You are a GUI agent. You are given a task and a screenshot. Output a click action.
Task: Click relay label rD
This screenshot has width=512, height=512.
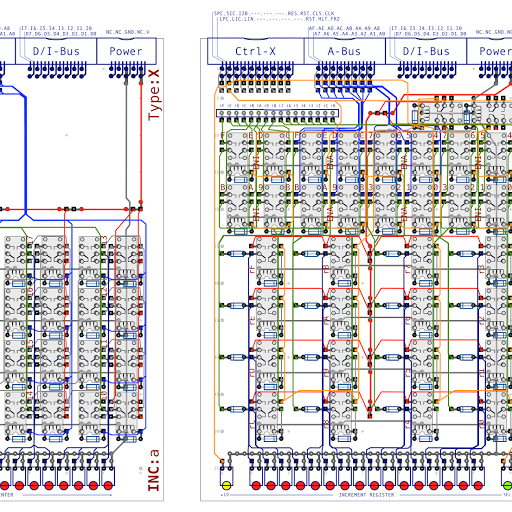[x=252, y=372]
